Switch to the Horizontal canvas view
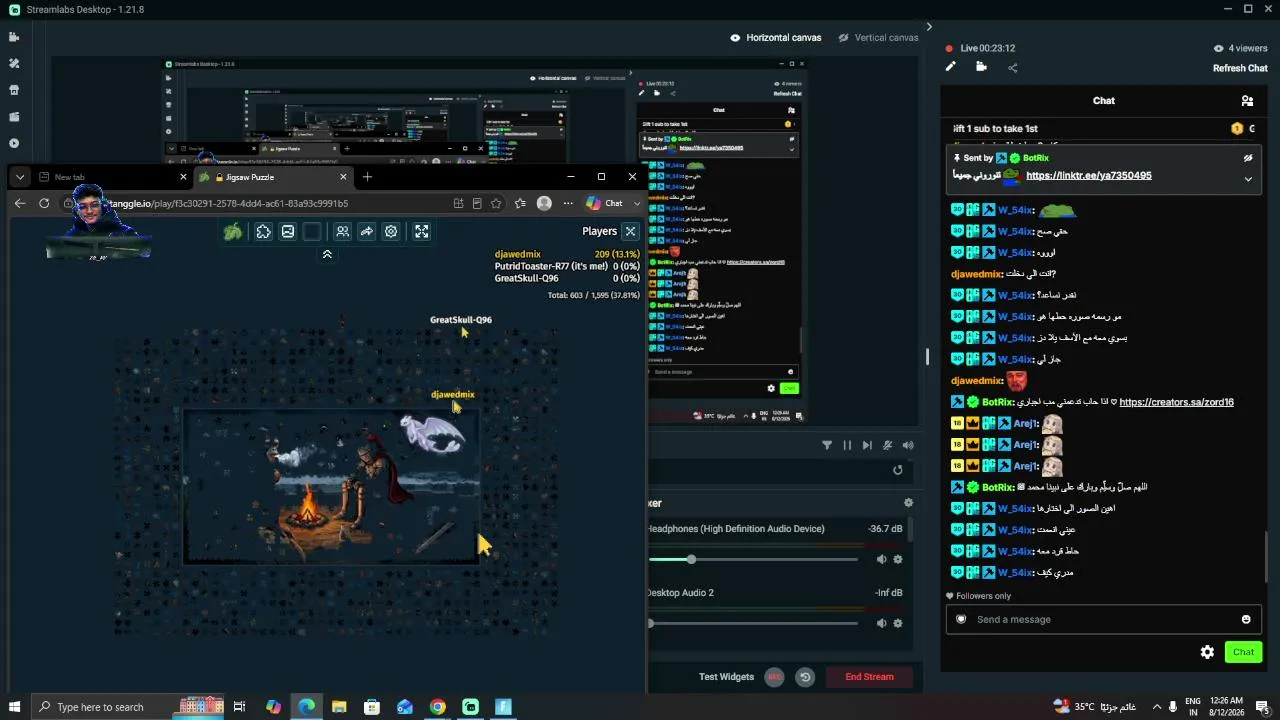Viewport: 1280px width, 720px height. tap(776, 38)
